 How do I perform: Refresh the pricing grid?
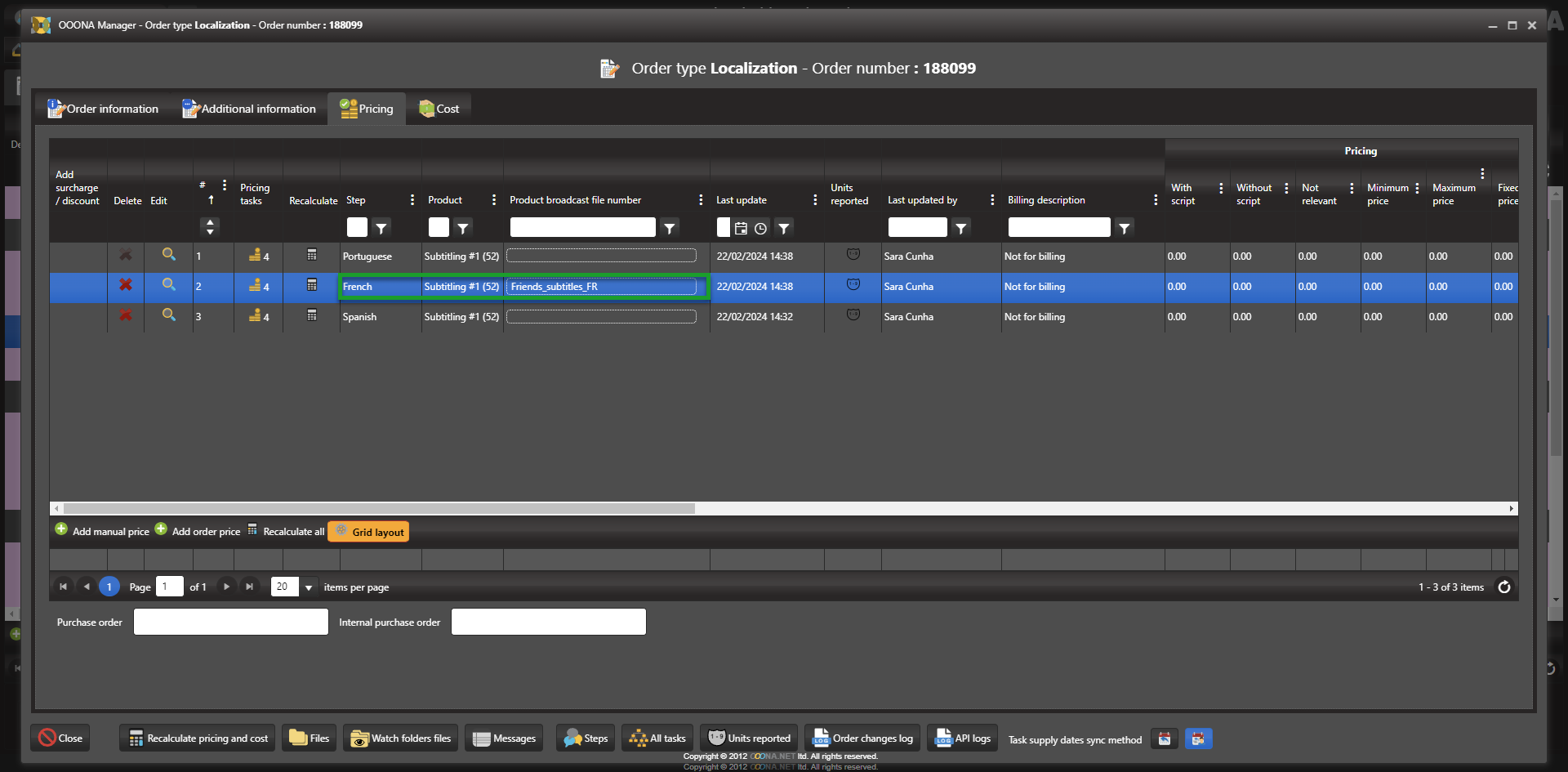pos(1503,587)
